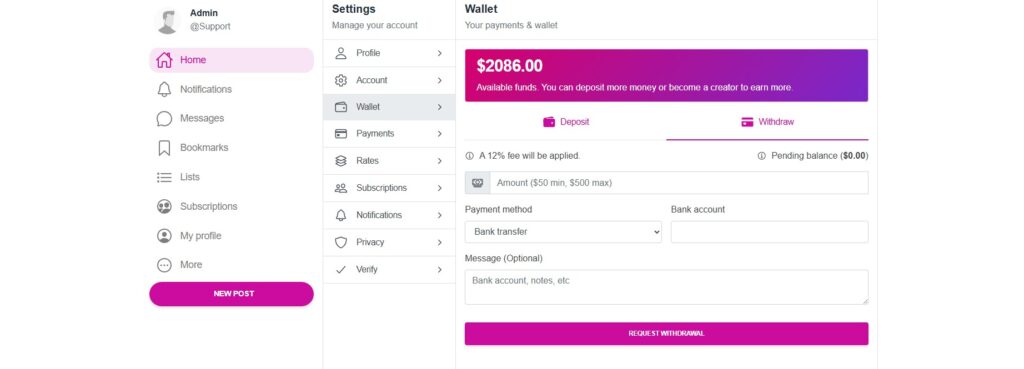
Task: Click the Bookmarks icon in sidebar
Action: click(x=164, y=148)
